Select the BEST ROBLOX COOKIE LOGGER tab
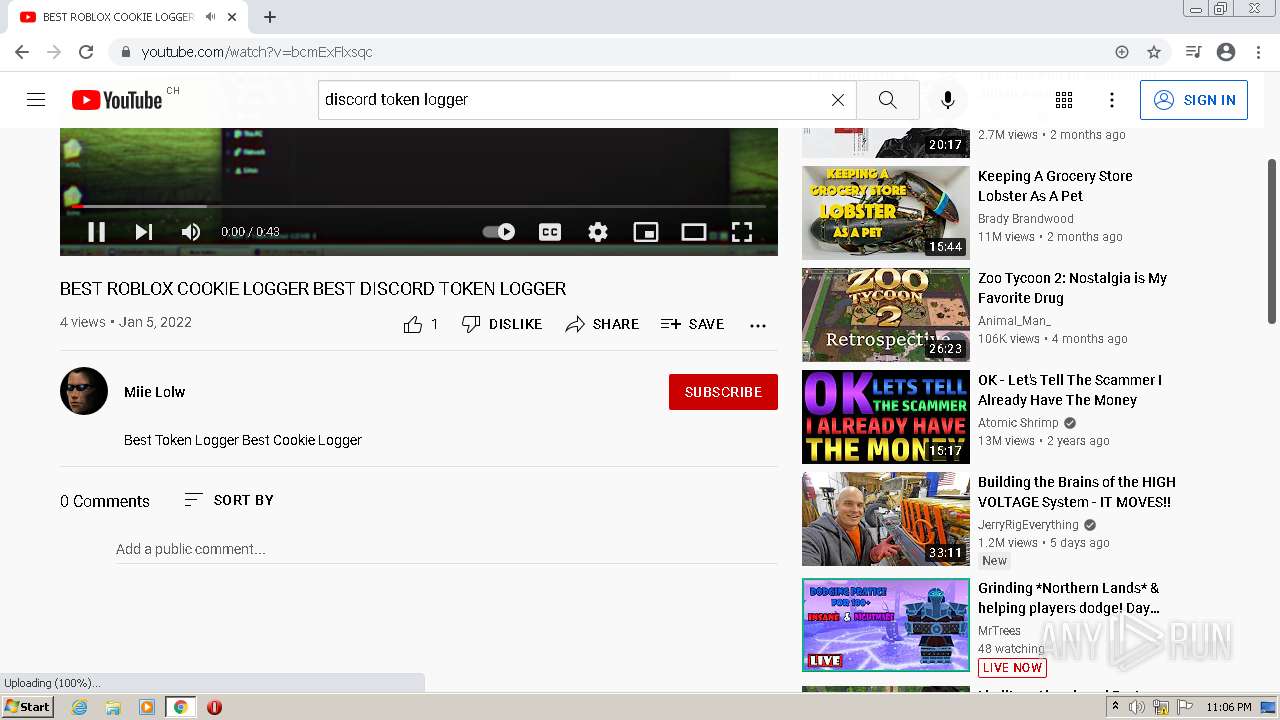Image resolution: width=1280 pixels, height=720 pixels. click(129, 17)
